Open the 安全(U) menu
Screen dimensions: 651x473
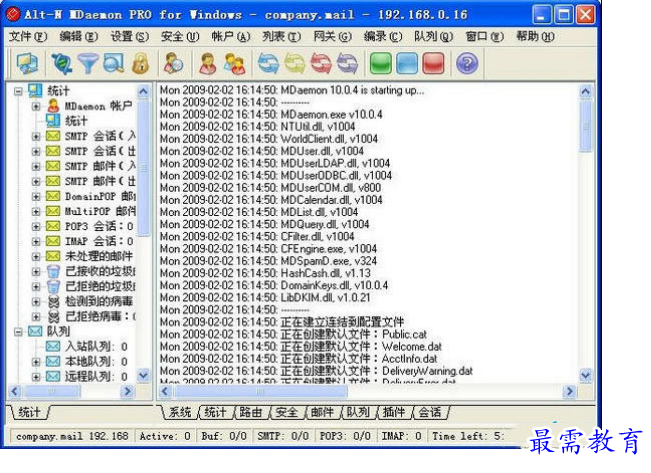pos(180,37)
